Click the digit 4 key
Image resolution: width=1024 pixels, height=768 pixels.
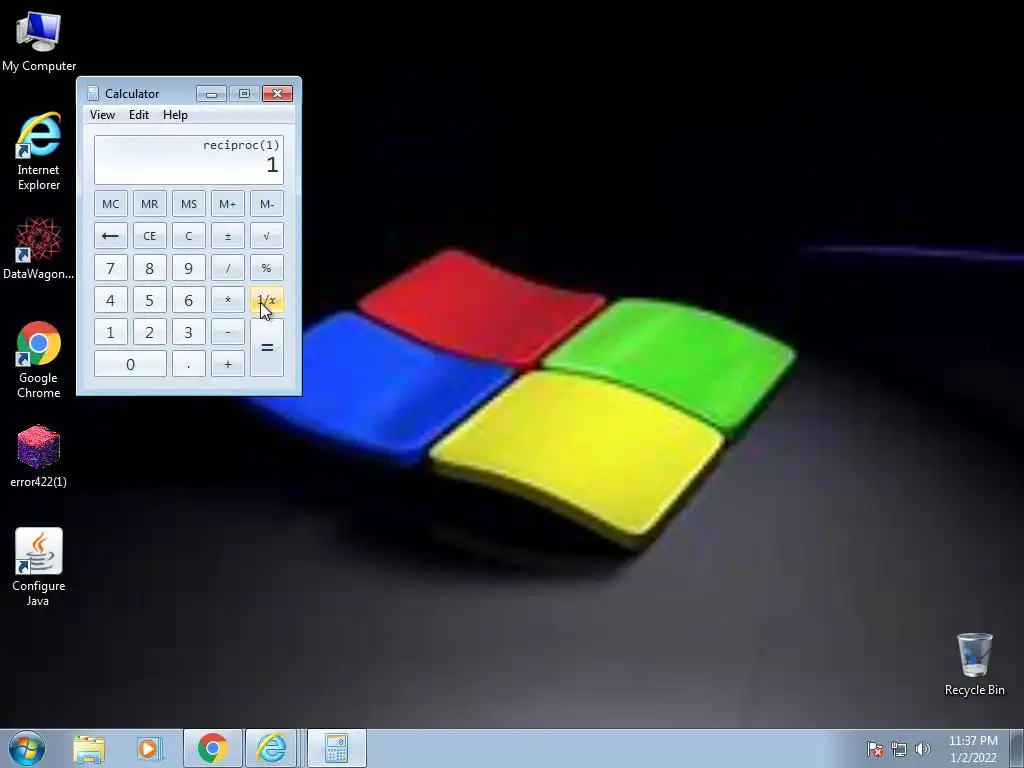click(x=110, y=300)
